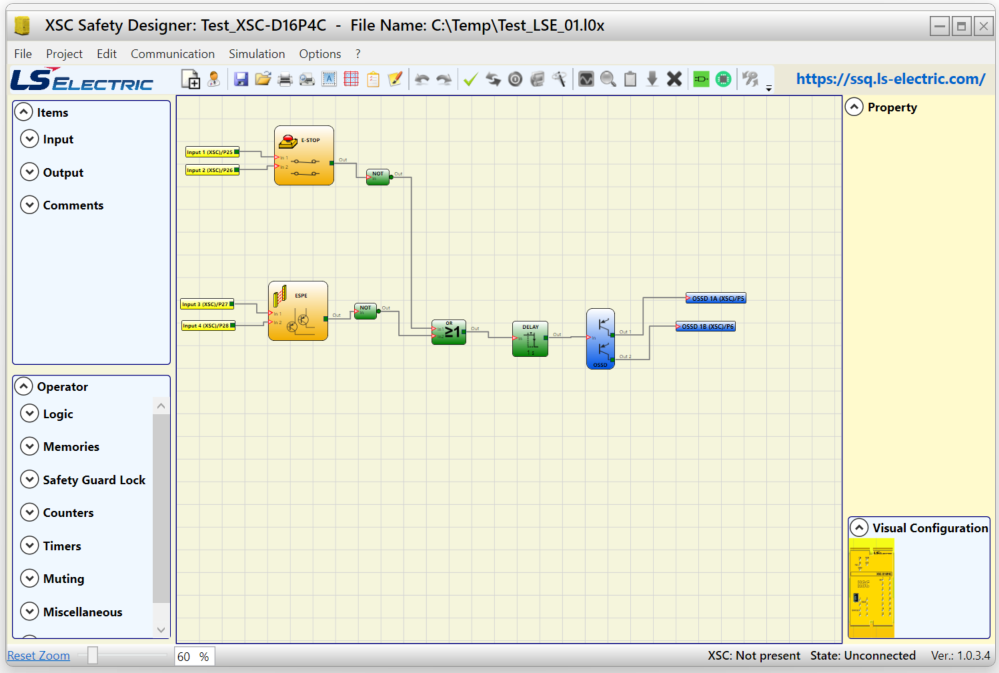This screenshot has height=673, width=999.
Task: Open the Edit menu
Action: (x=106, y=54)
